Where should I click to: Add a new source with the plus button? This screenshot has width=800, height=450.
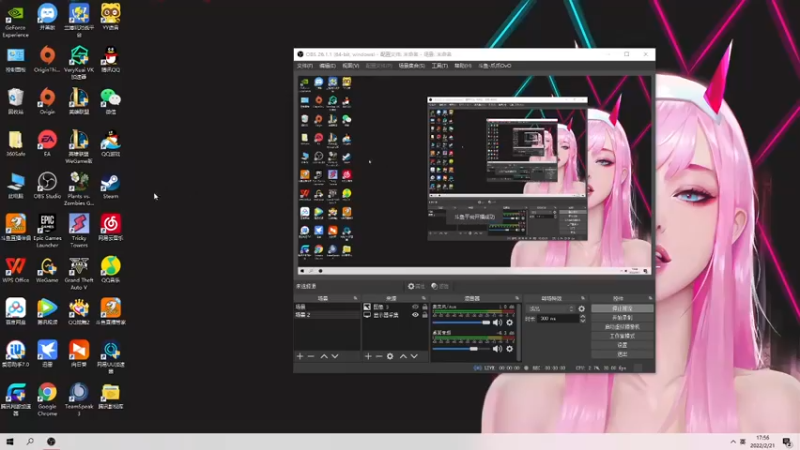(368, 356)
